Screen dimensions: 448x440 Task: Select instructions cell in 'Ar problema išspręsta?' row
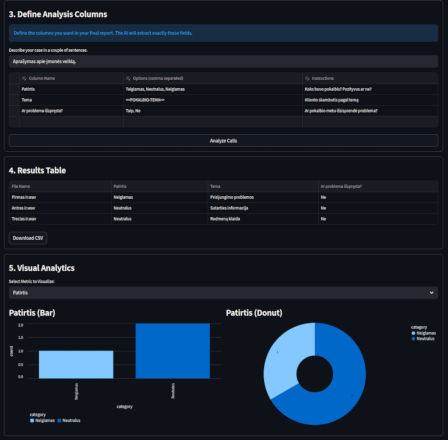(x=370, y=111)
